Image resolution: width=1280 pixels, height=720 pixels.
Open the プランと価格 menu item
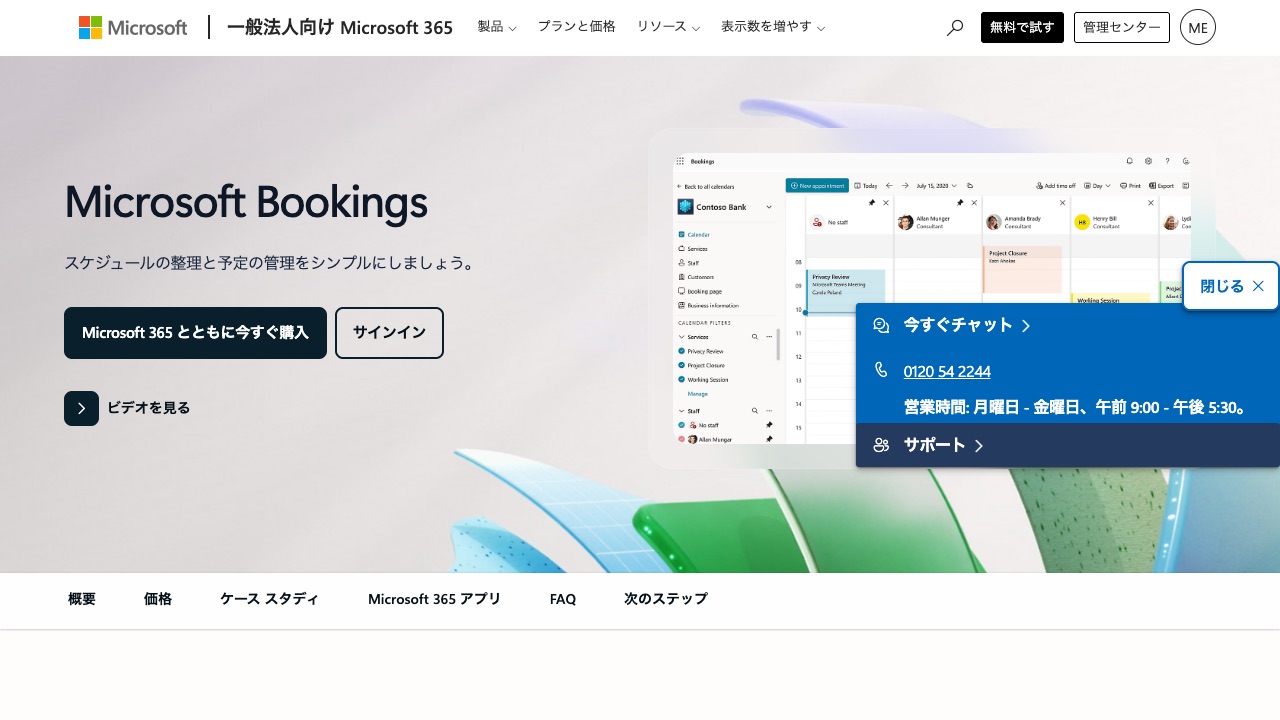(576, 27)
